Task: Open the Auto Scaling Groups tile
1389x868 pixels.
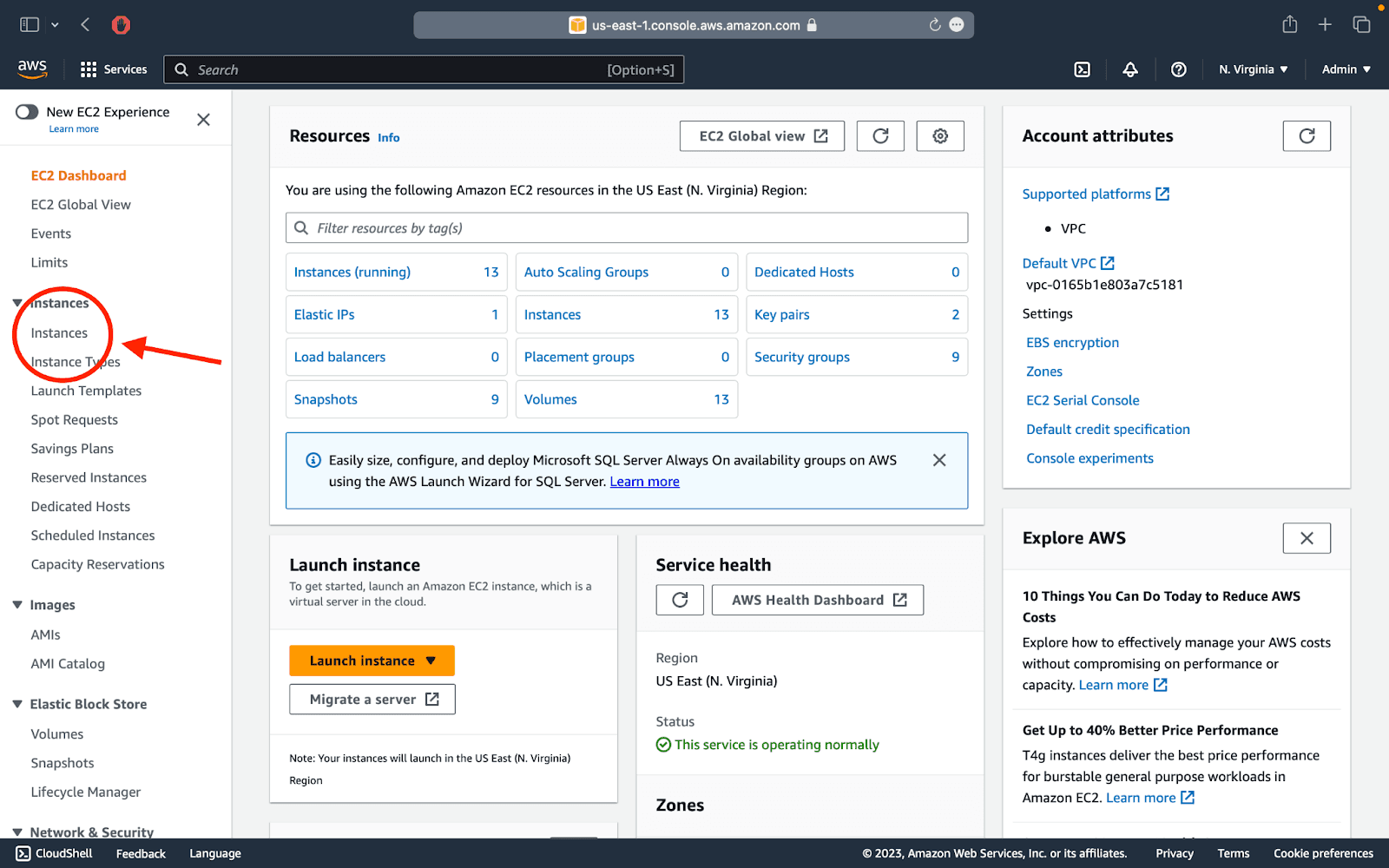Action: [x=627, y=273]
